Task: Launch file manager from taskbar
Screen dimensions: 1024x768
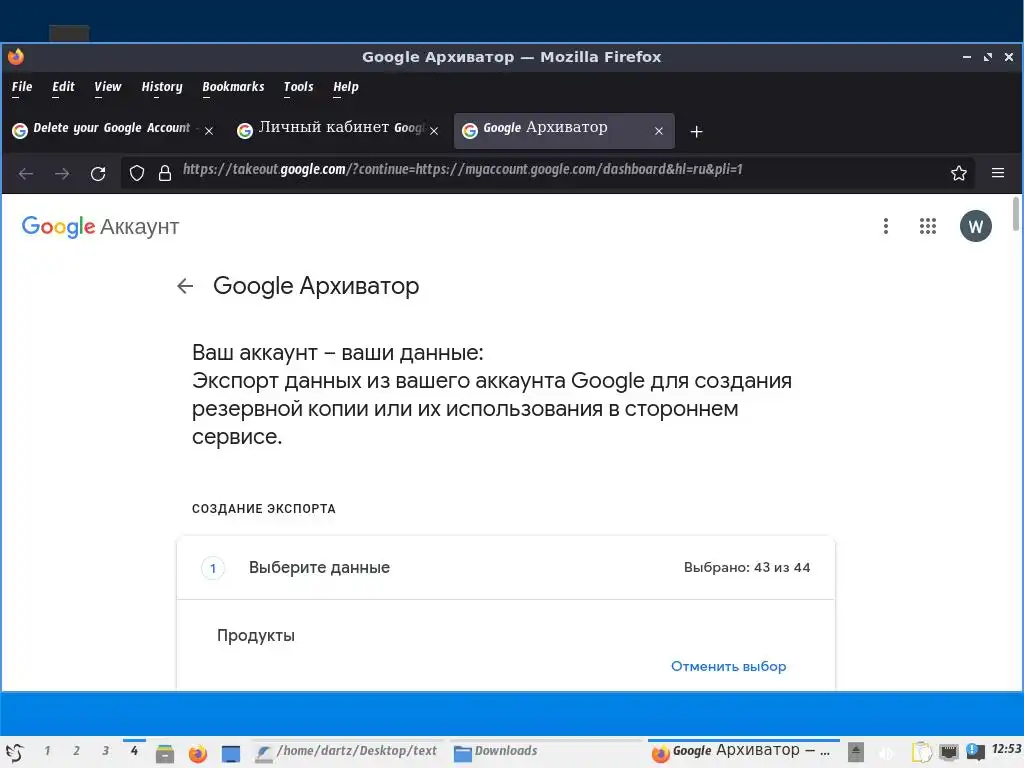Action: coord(165,754)
